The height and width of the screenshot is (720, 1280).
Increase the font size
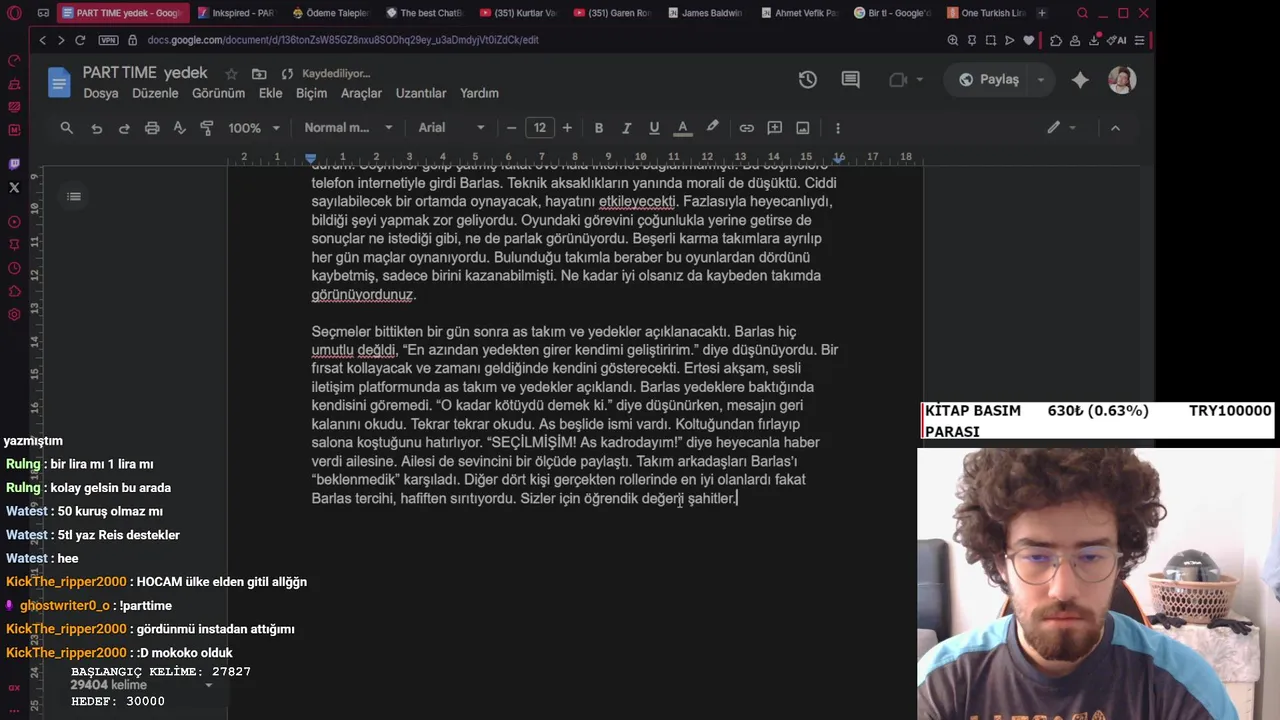tap(567, 128)
